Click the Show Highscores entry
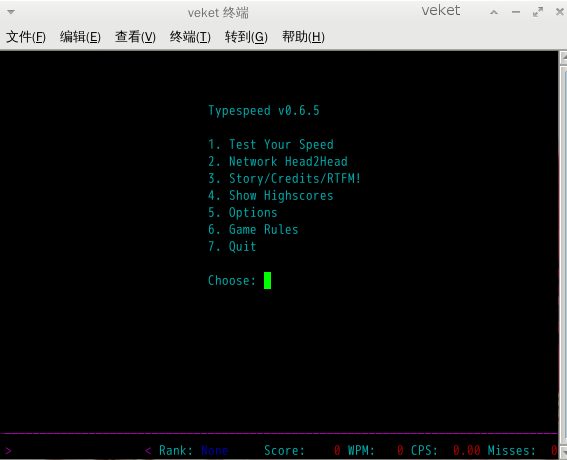The image size is (567, 460). [x=270, y=196]
